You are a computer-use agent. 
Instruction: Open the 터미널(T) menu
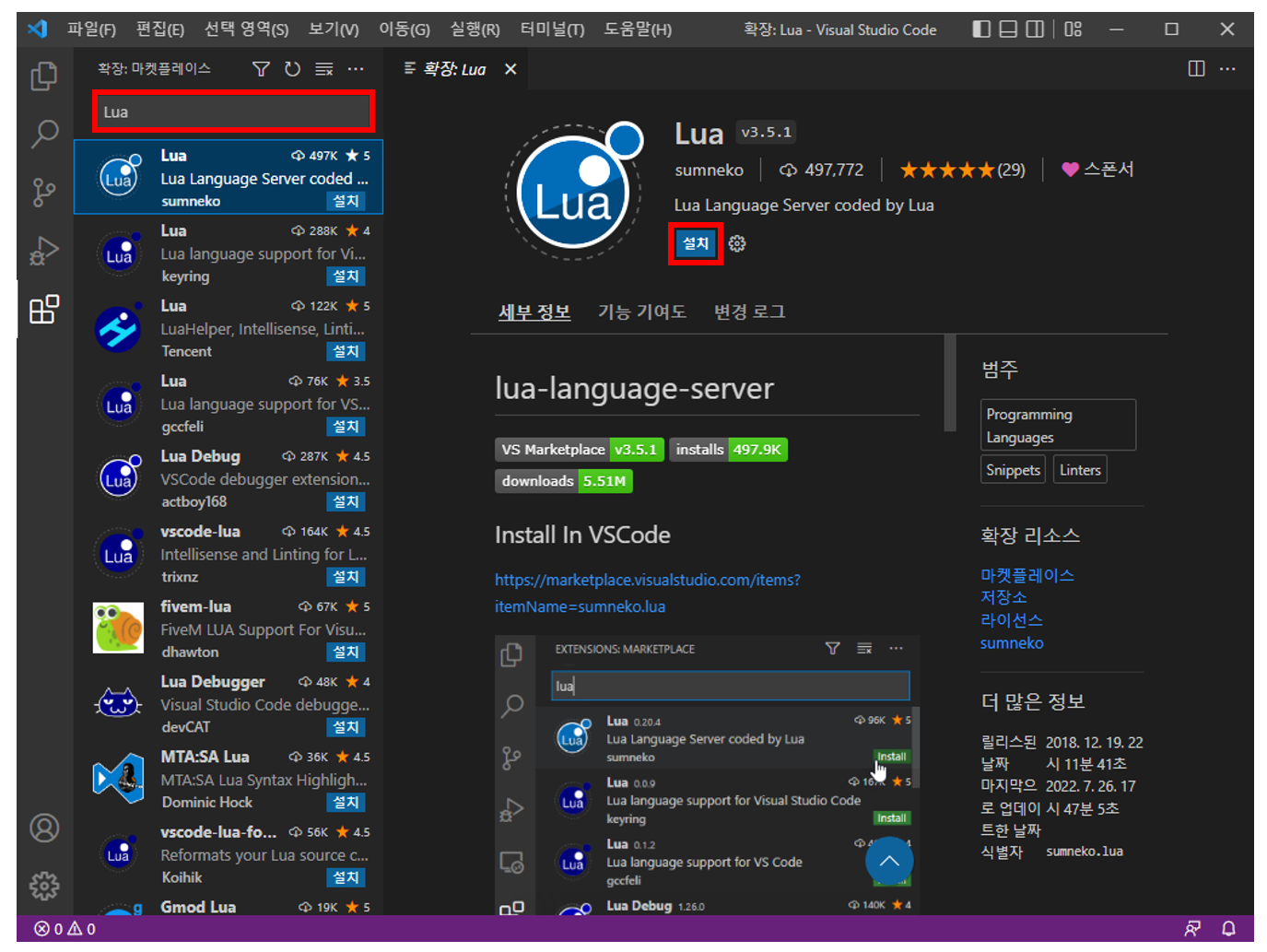(552, 29)
